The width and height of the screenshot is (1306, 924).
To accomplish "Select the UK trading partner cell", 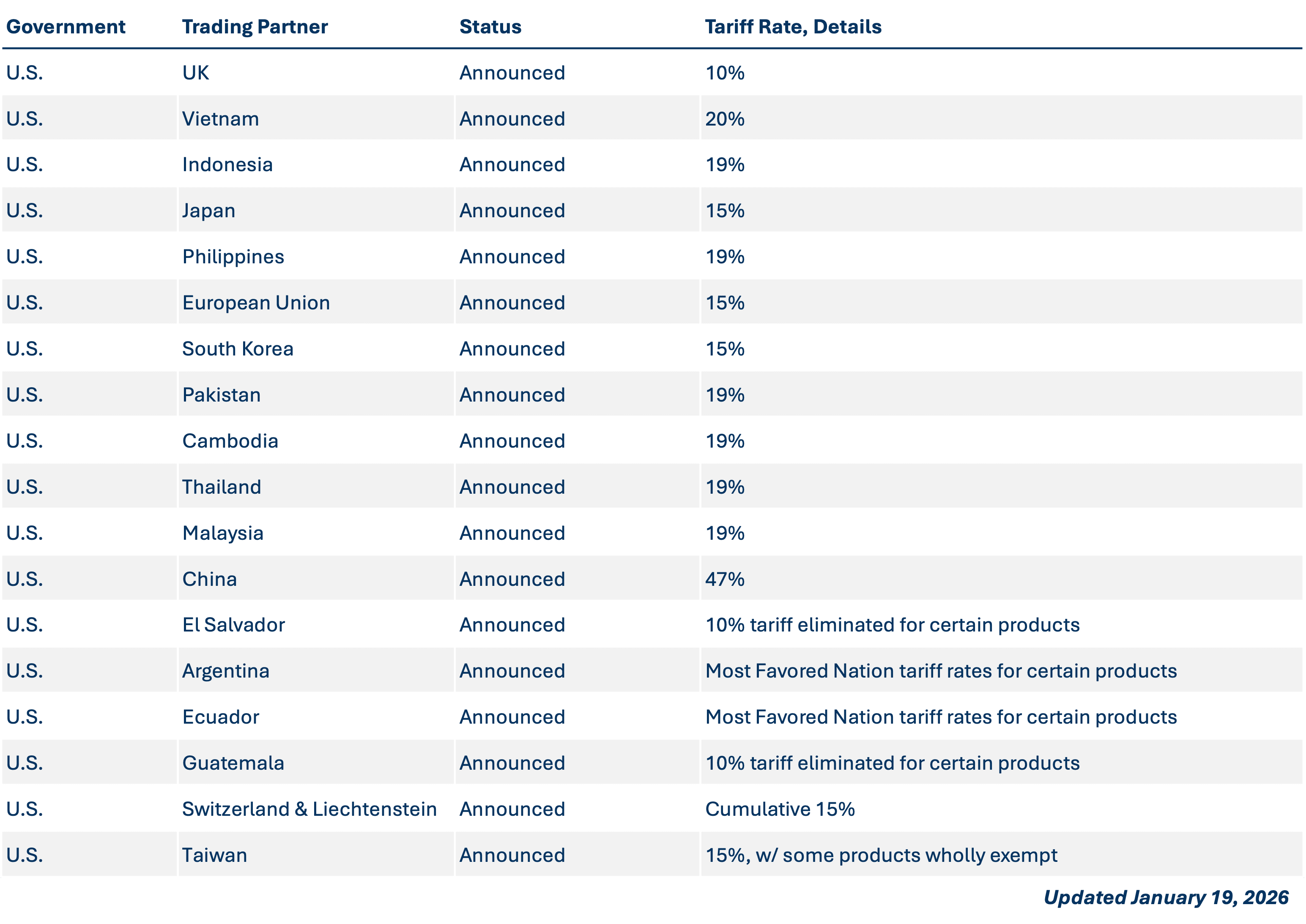I will [x=196, y=73].
